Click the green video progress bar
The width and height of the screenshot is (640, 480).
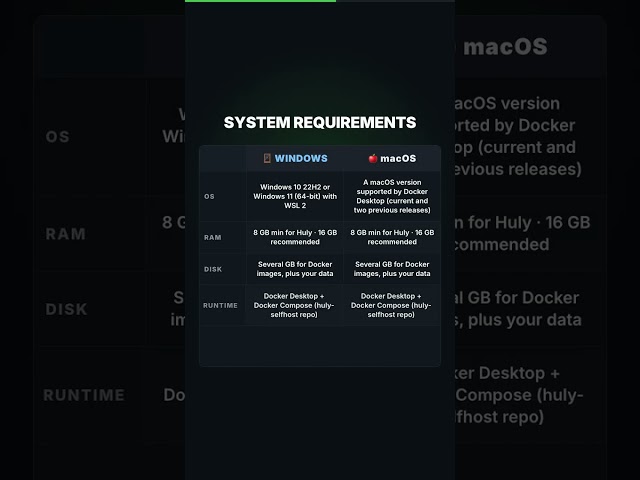point(260,1)
